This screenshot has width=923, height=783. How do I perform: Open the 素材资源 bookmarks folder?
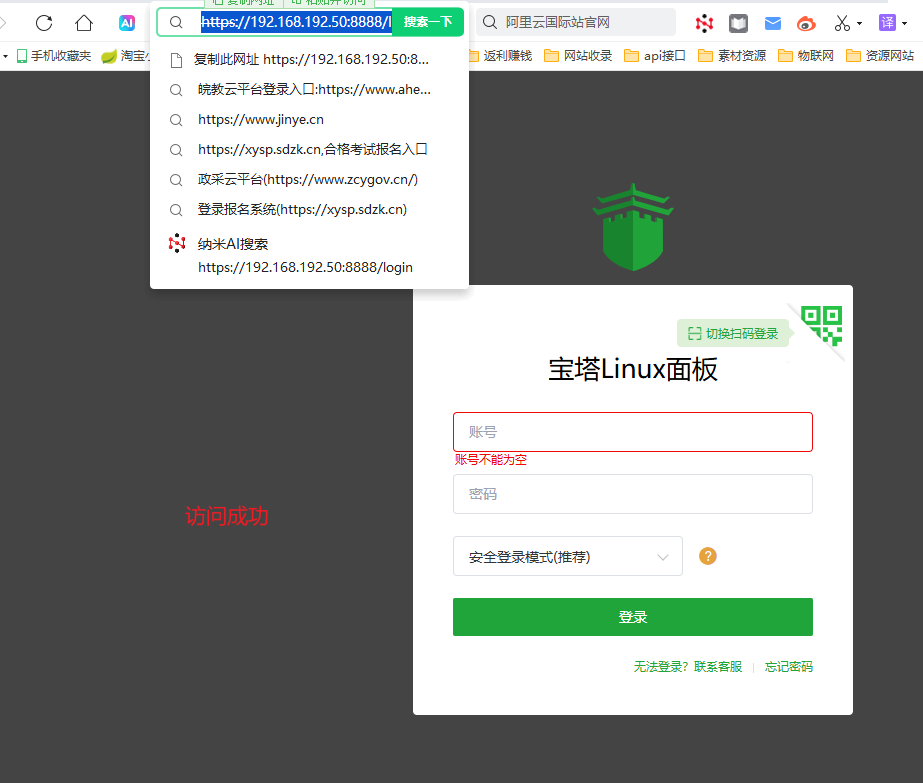[731, 56]
